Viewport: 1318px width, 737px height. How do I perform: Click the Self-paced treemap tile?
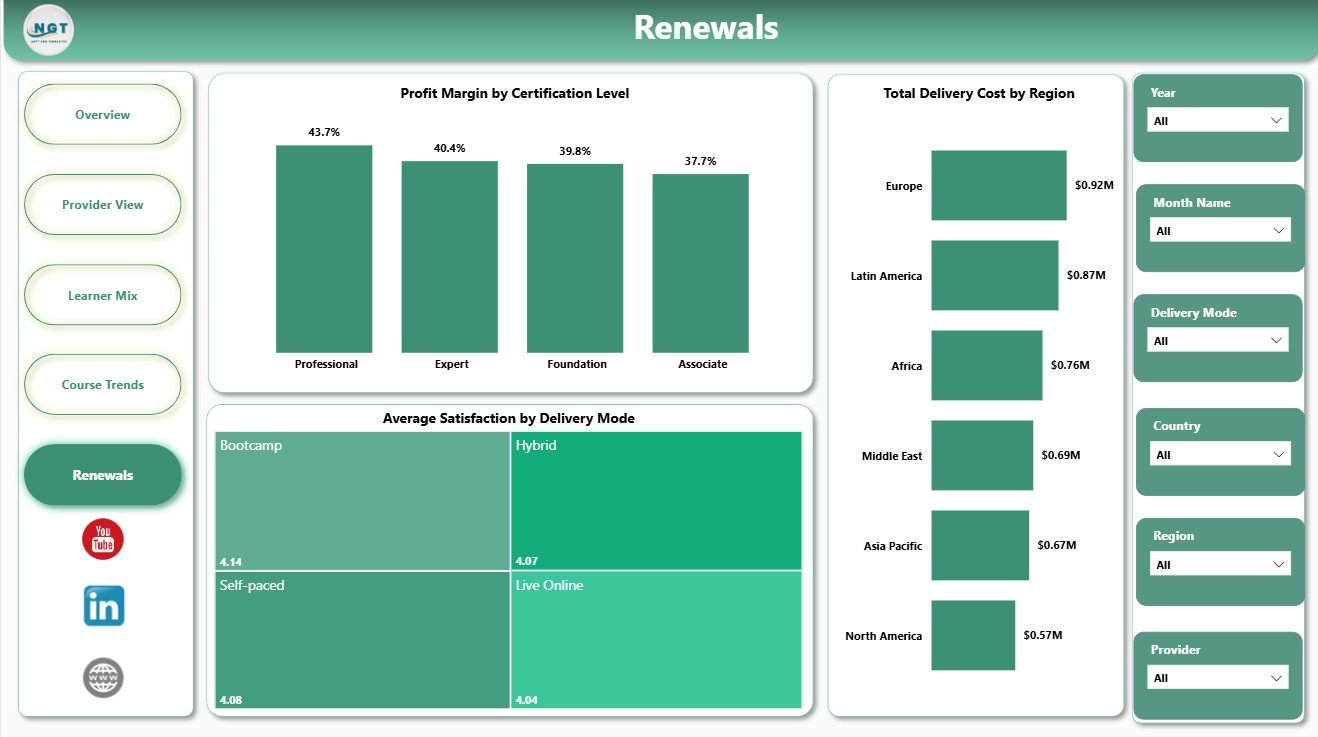pyautogui.click(x=362, y=640)
